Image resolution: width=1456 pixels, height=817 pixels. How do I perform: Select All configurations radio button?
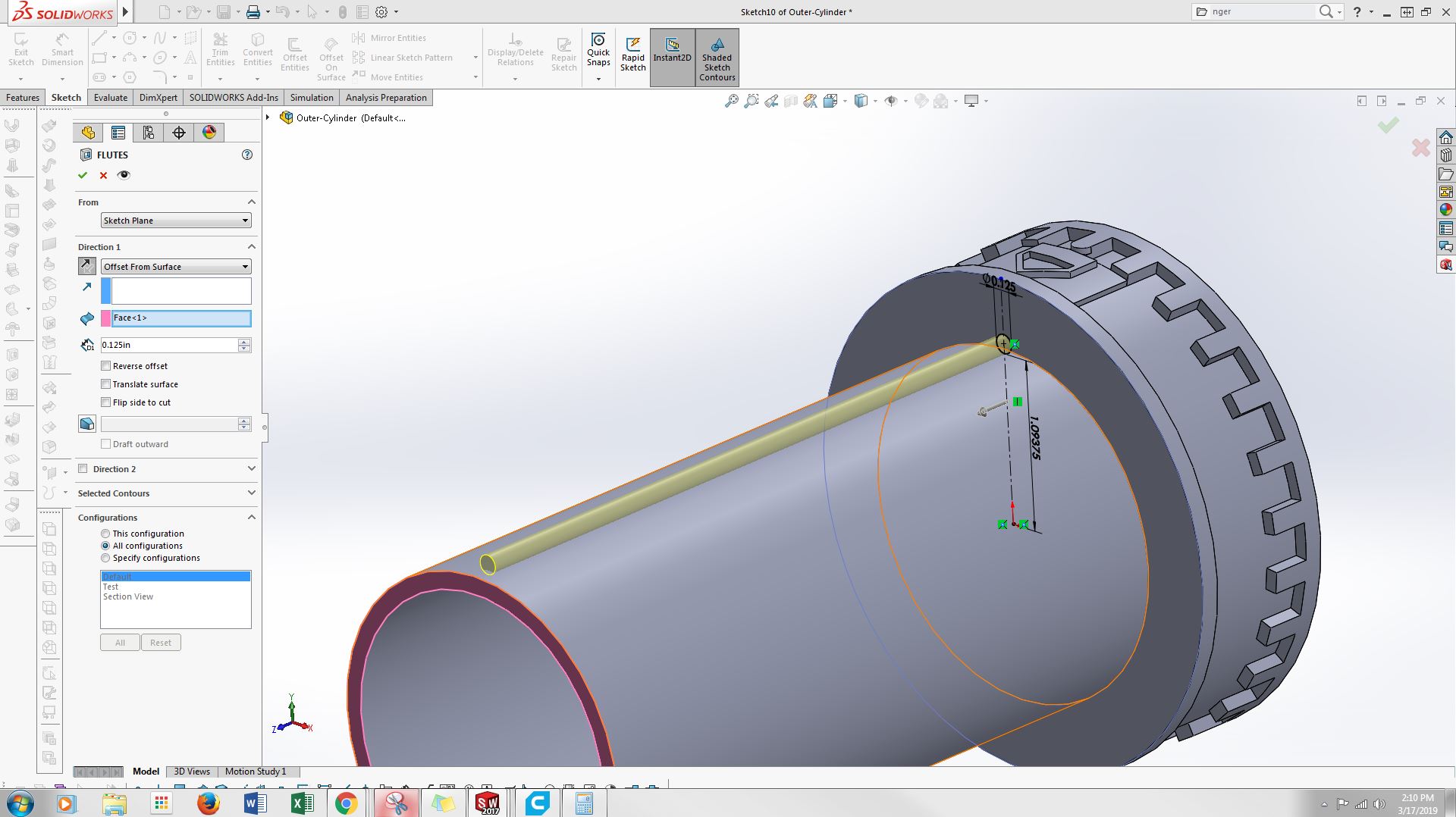105,546
